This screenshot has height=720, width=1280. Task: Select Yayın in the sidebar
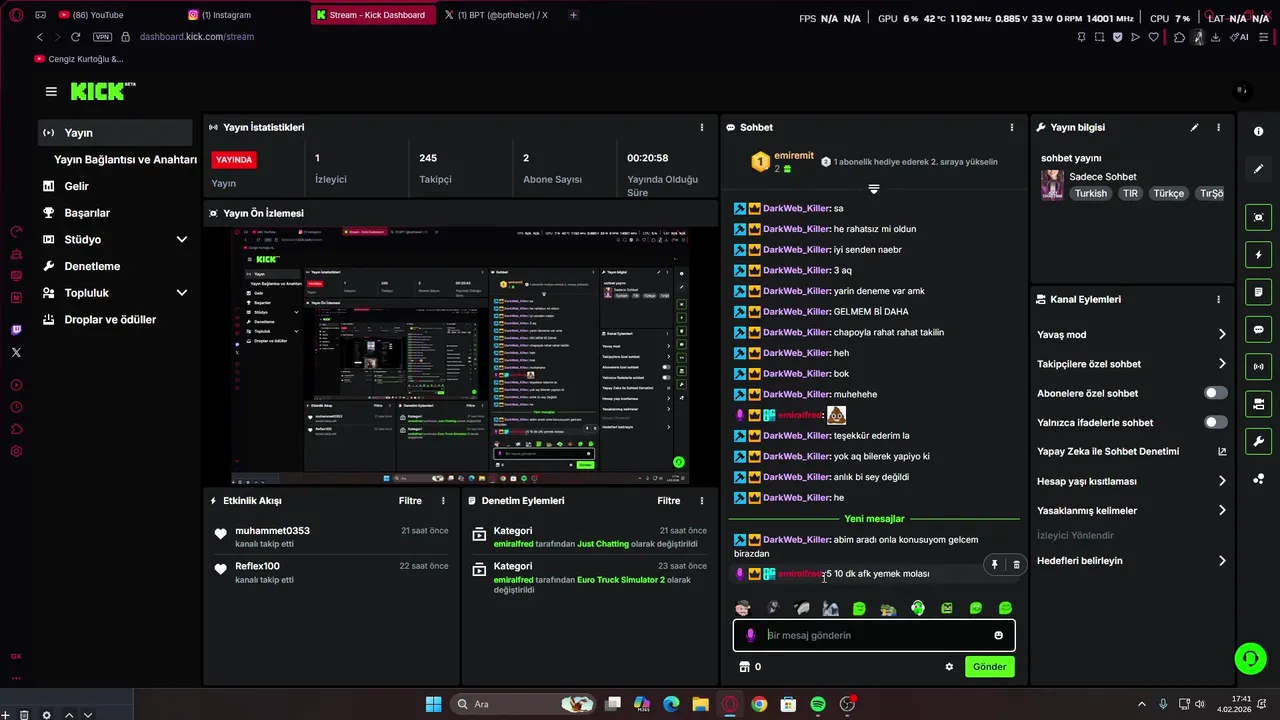coord(115,133)
